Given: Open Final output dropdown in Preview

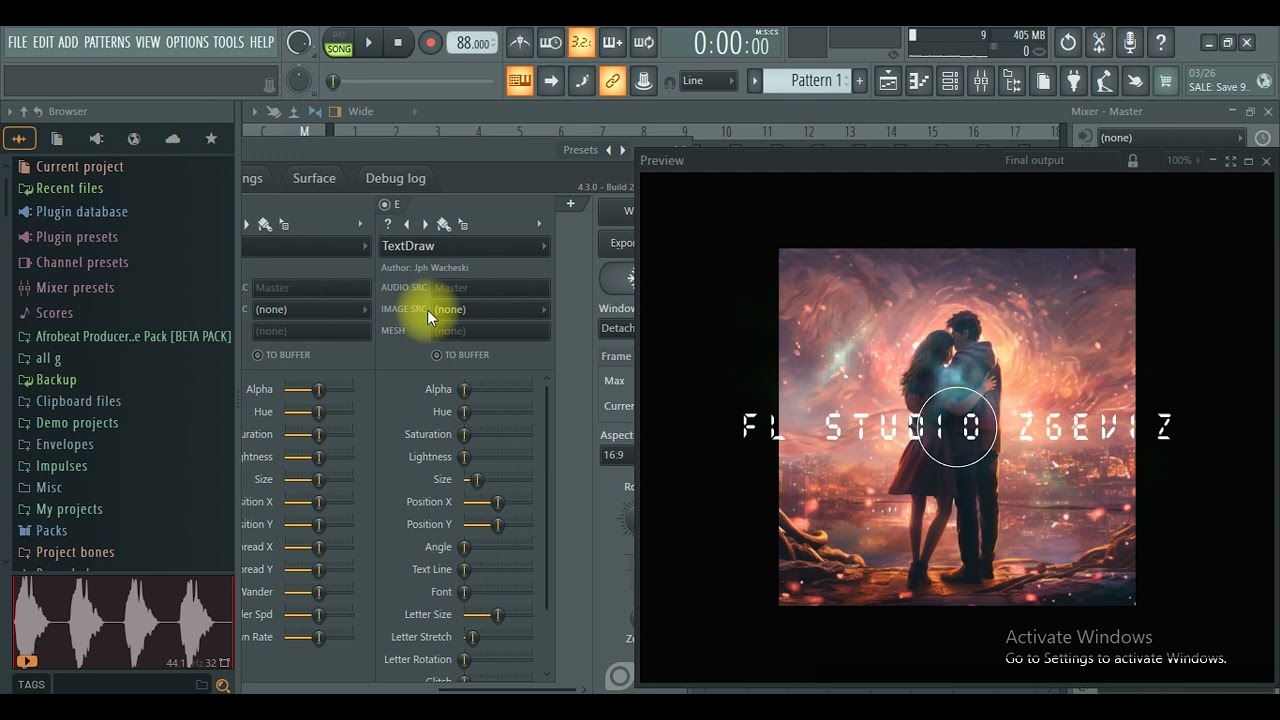Looking at the screenshot, I should click(x=1034, y=161).
